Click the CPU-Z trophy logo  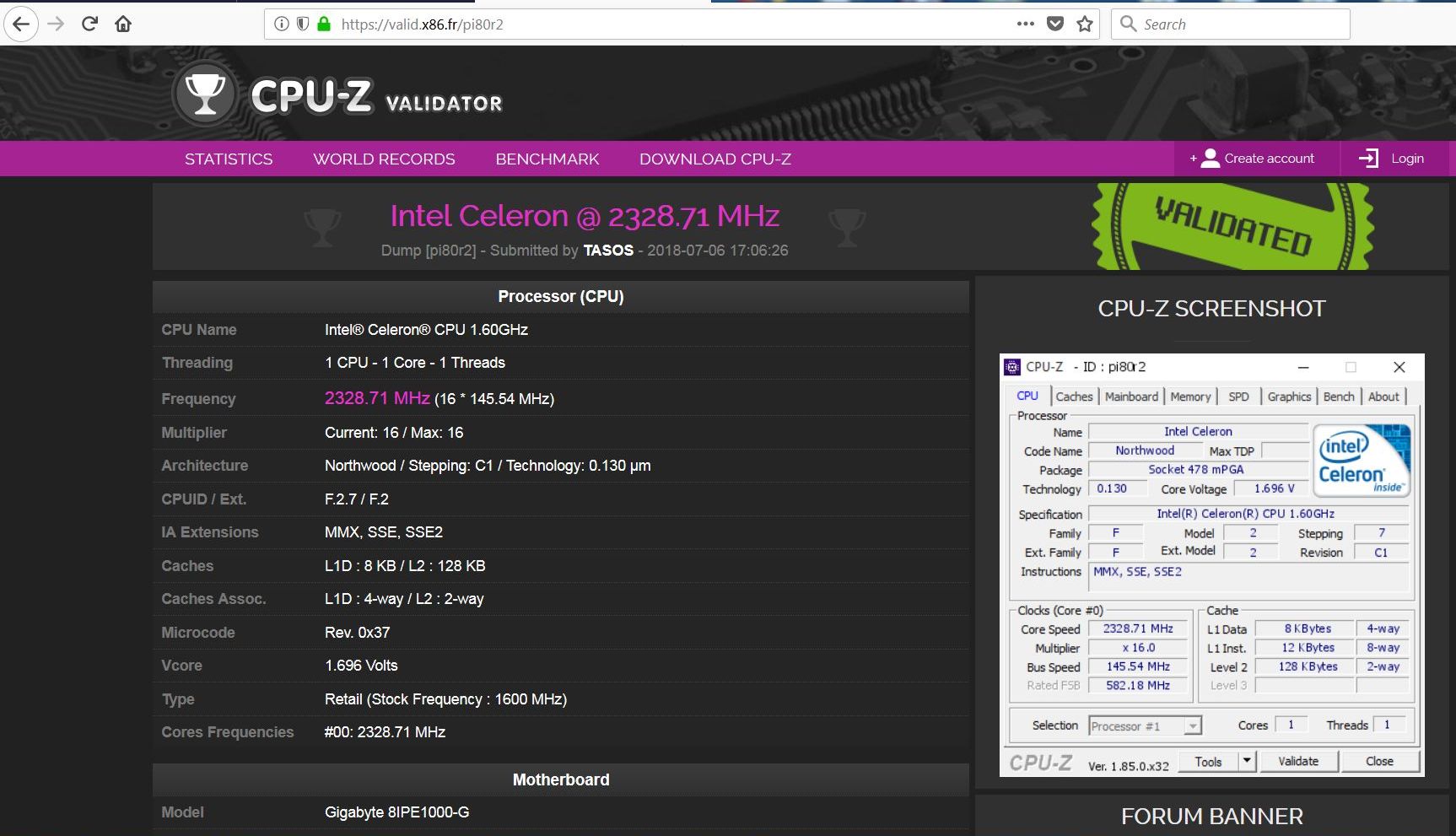205,94
